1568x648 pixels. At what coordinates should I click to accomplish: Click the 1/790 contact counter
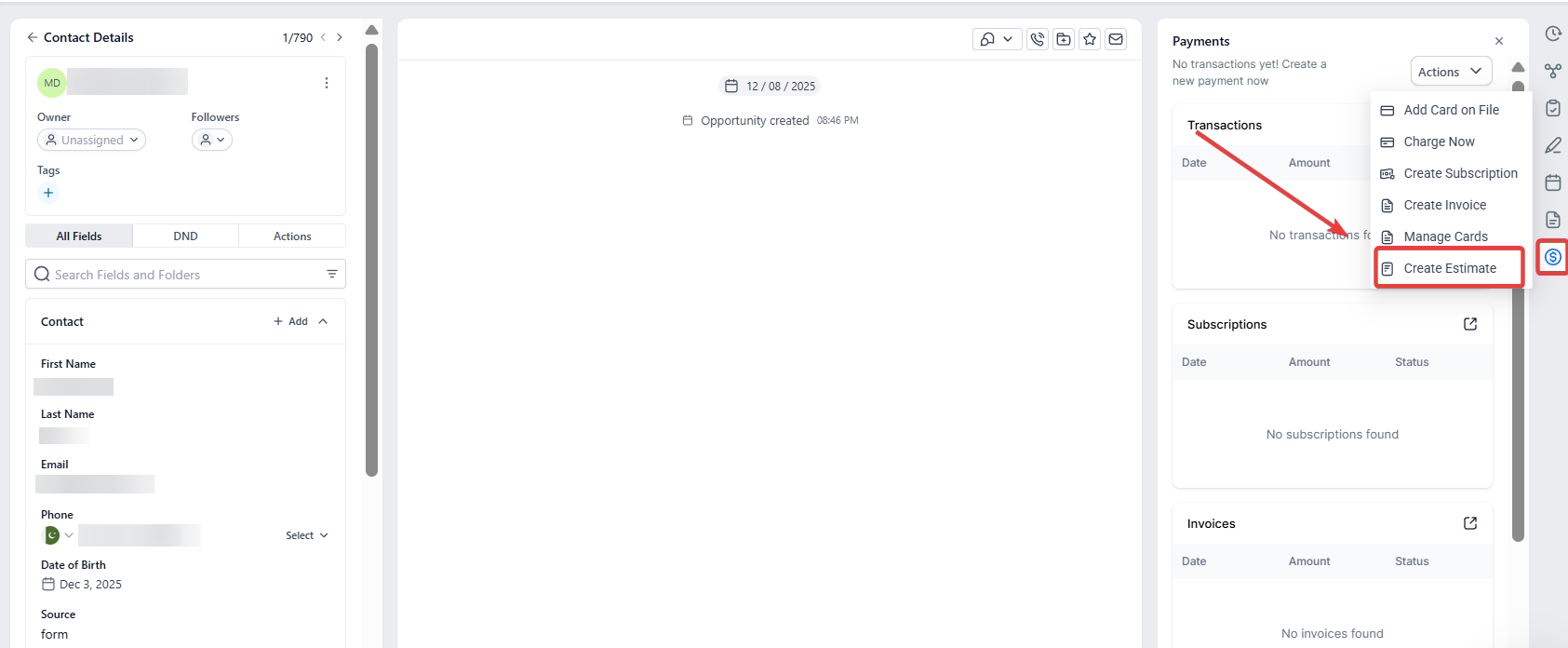298,38
